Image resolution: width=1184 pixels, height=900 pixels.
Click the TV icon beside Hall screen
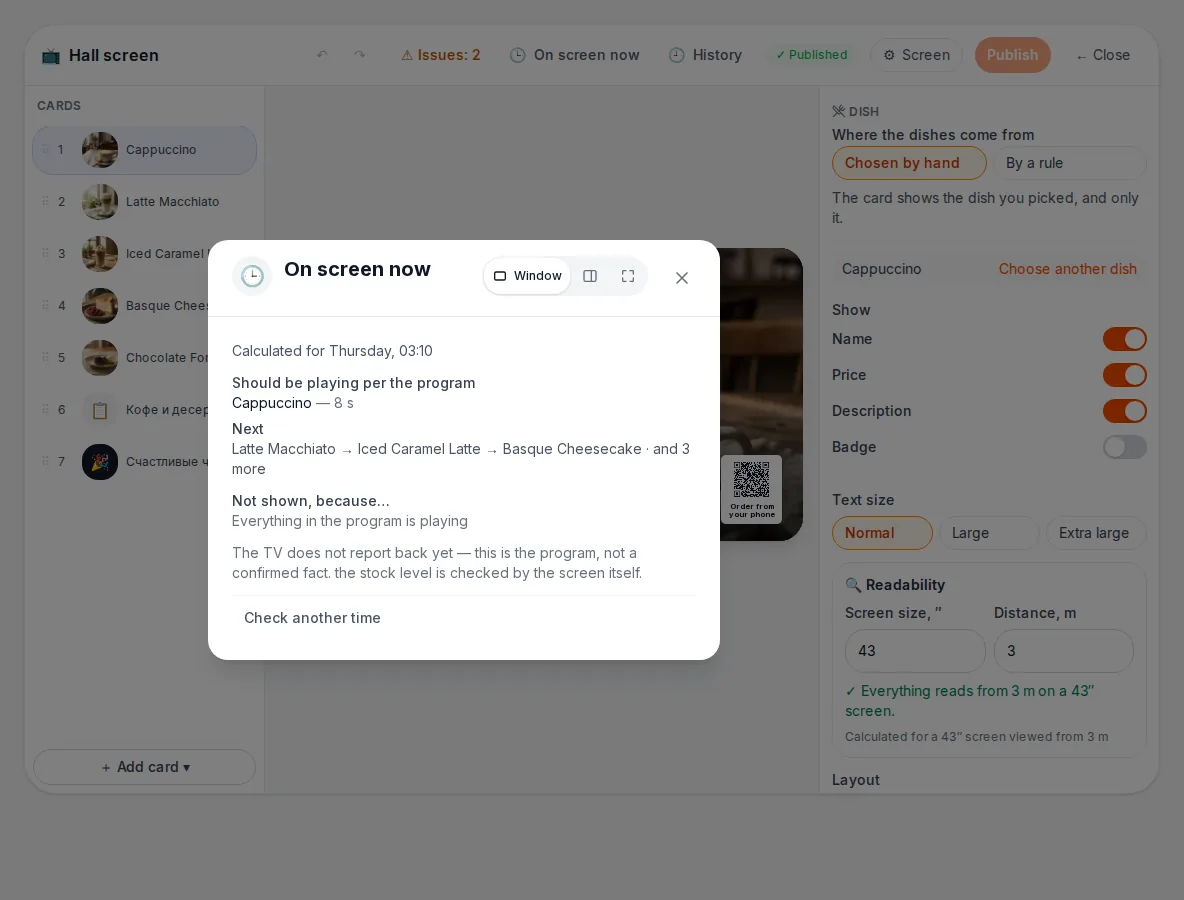click(51, 56)
